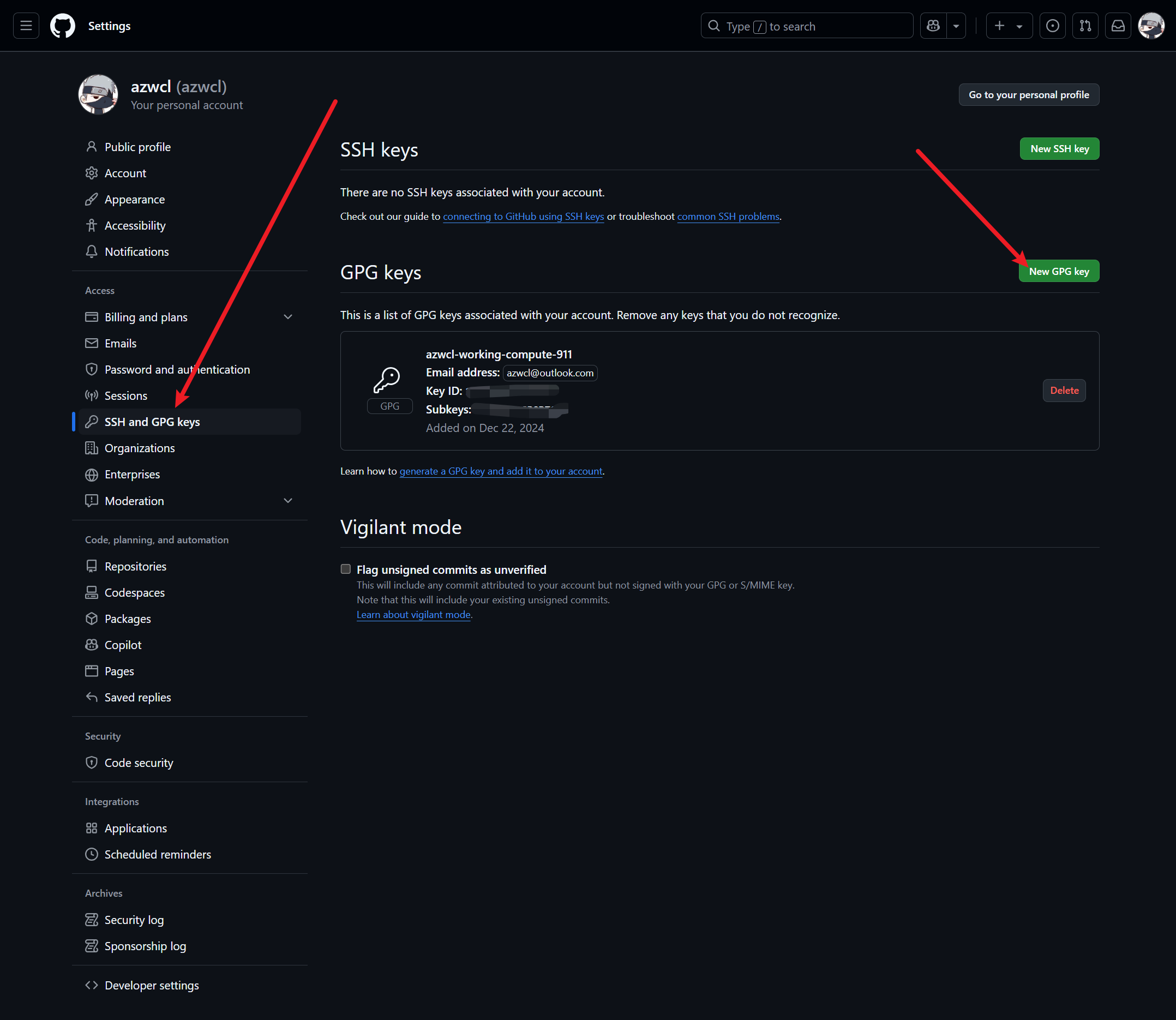Click the GPG key label badge
Screen dimensions: 1176x1020
[390, 406]
